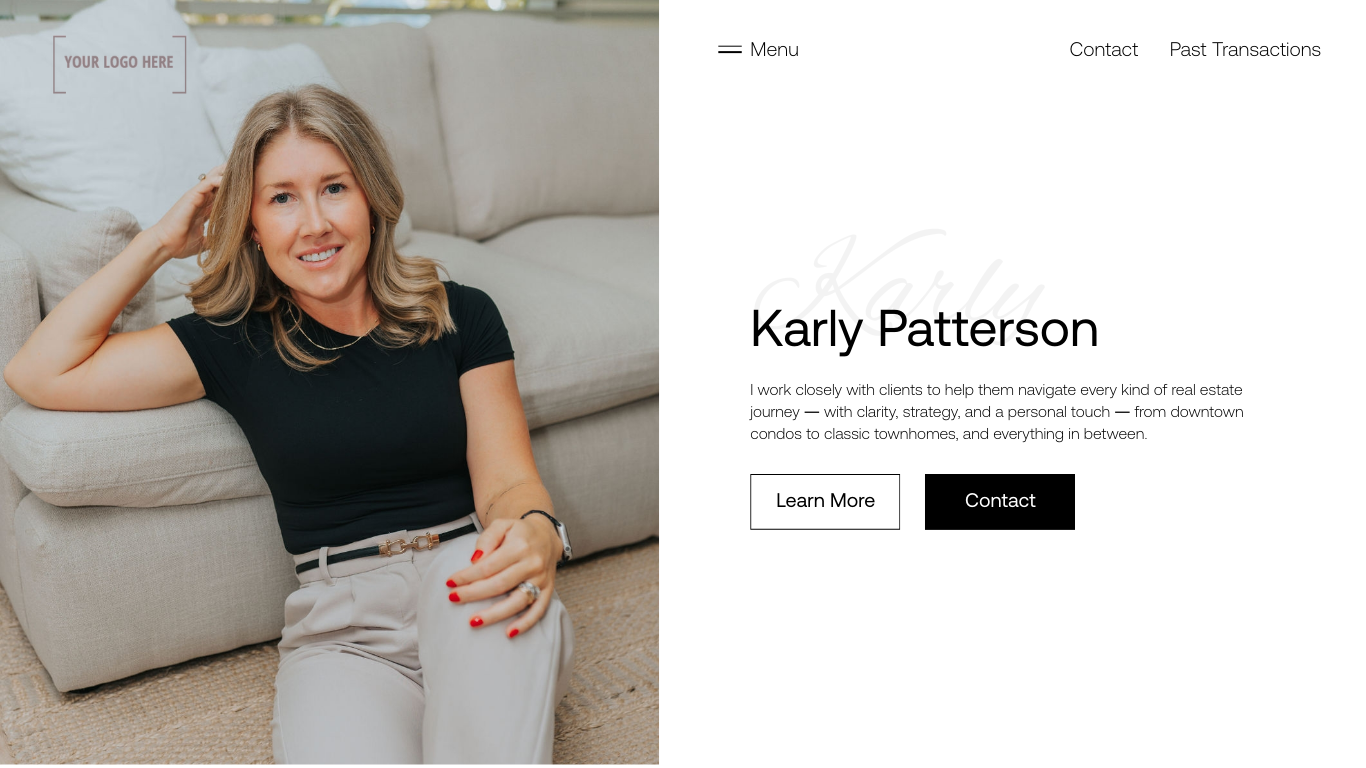
Task: Click the 'Your Logo Here' logo
Action: pyautogui.click(x=120, y=64)
